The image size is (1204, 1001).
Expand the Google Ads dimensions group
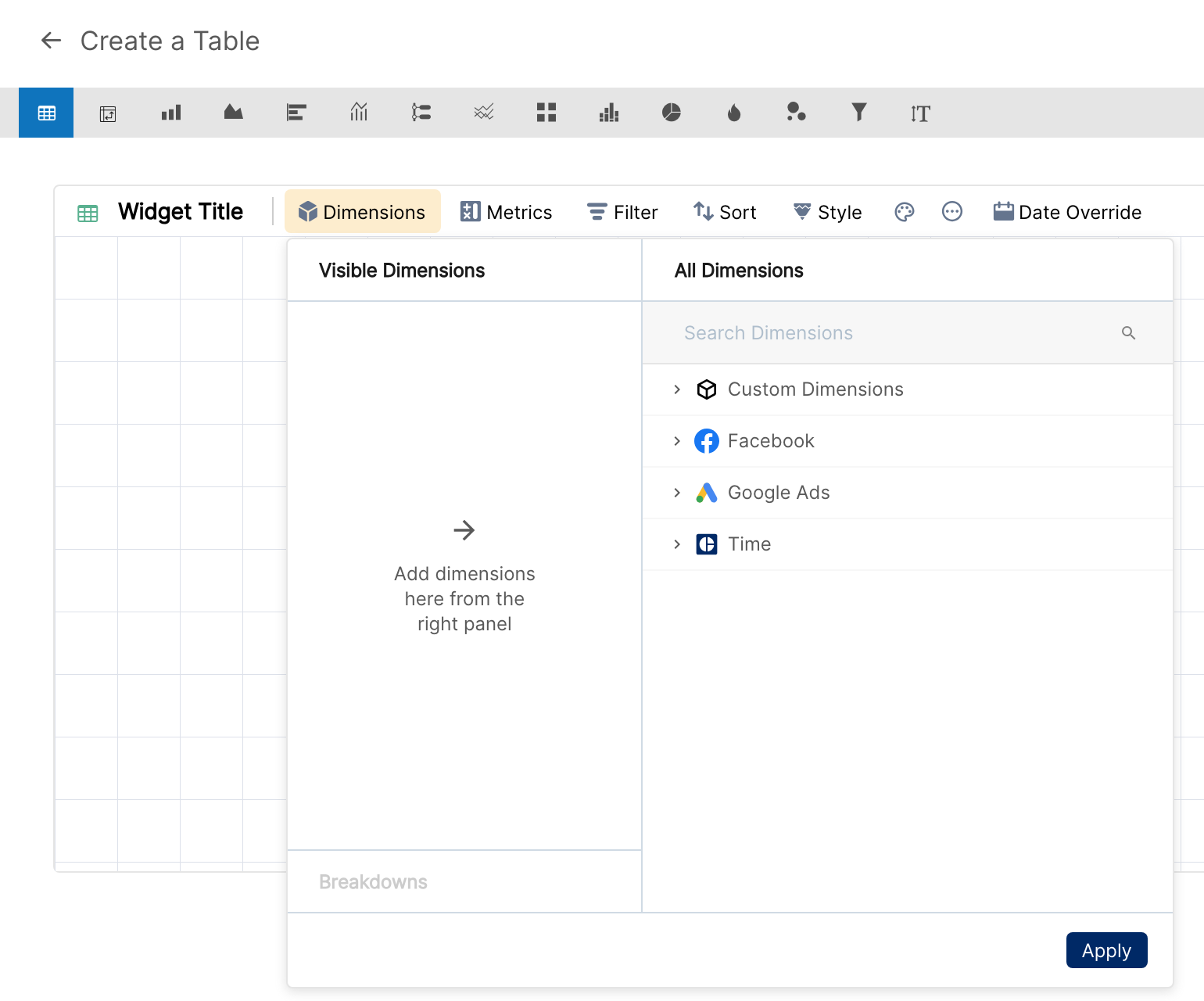click(677, 493)
